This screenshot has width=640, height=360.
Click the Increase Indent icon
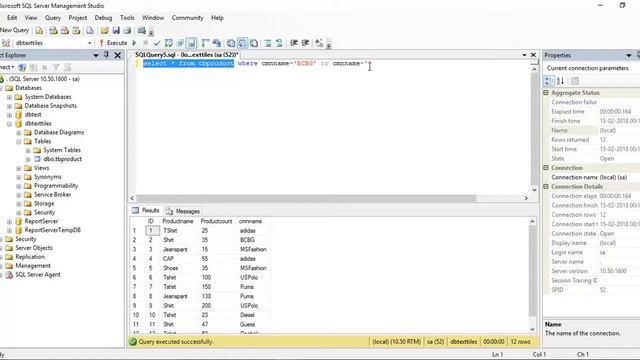coord(305,43)
